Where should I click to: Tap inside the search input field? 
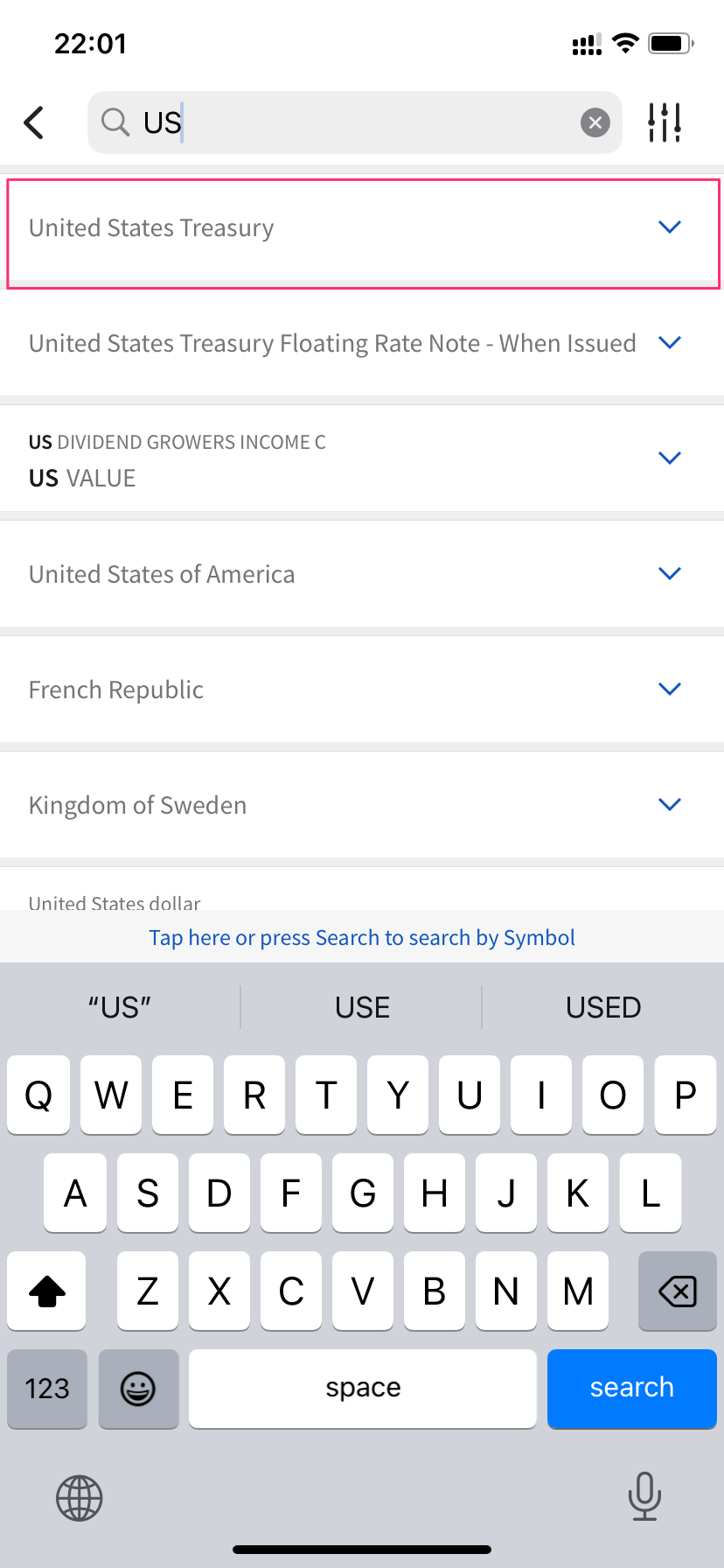[x=367, y=122]
